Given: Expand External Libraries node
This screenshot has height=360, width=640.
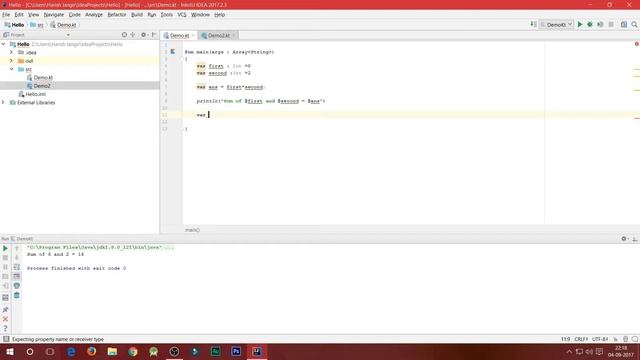Looking at the screenshot, I should 3,102.
